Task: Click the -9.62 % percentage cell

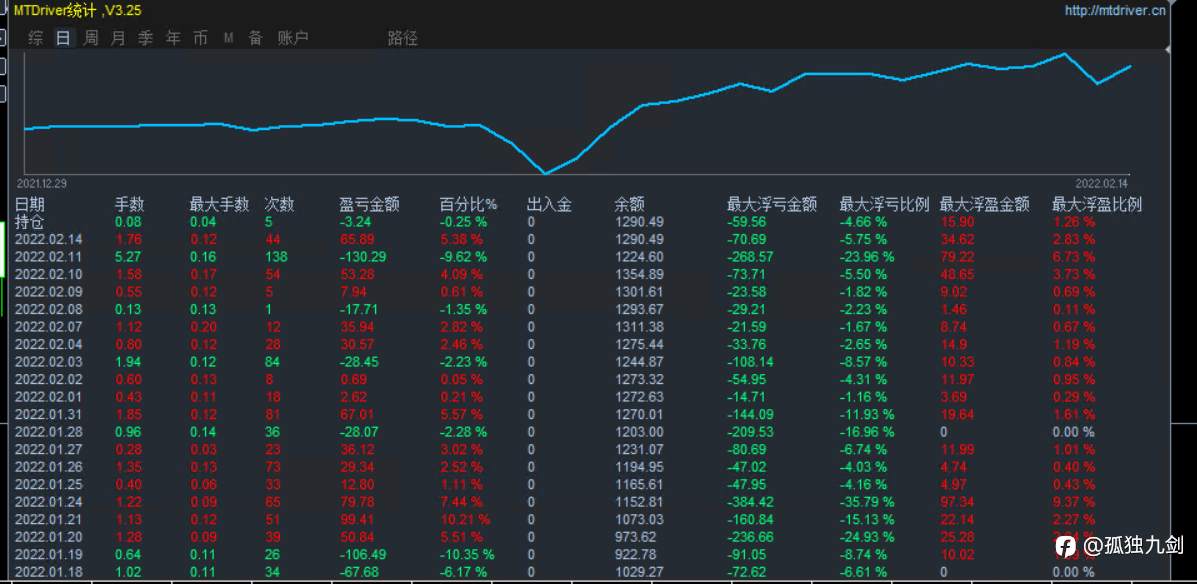Action: [465, 257]
